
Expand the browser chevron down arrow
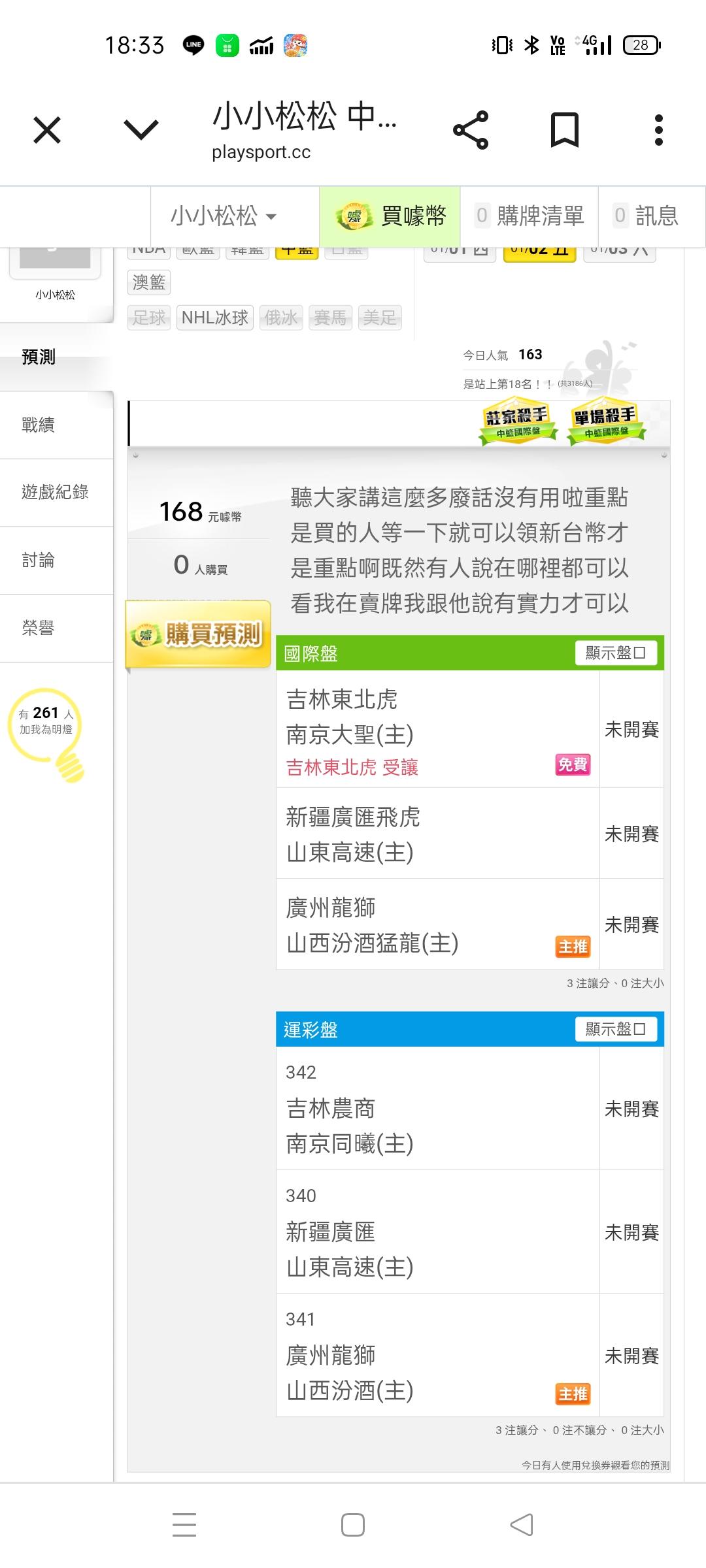[x=141, y=129]
